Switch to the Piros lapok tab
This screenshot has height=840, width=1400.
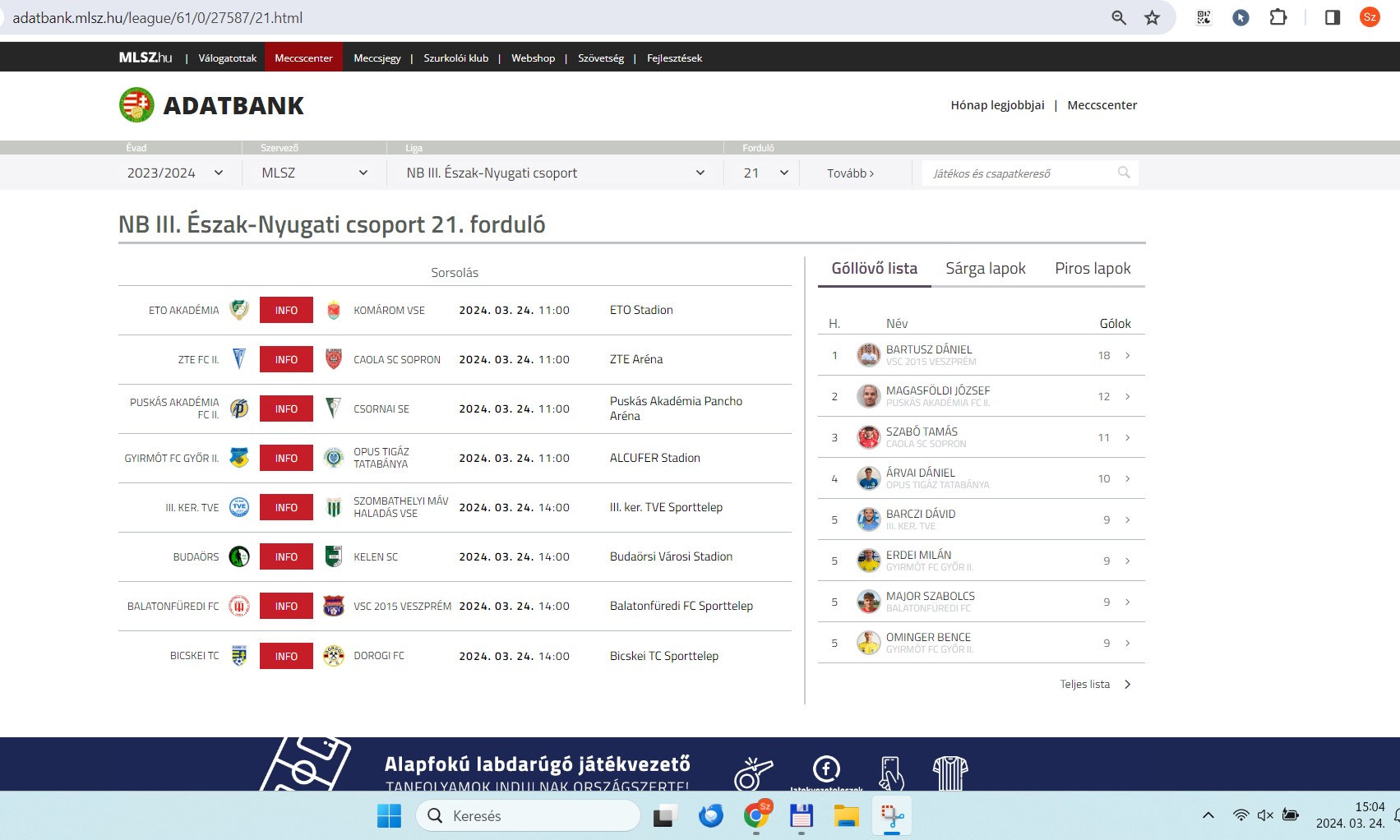pos(1093,269)
